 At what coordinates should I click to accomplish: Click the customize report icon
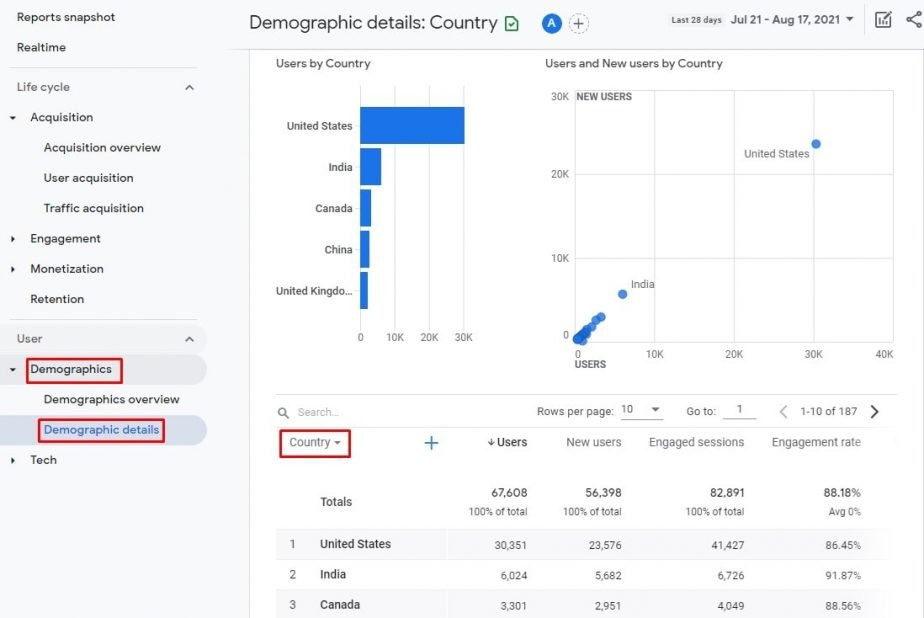pos(884,19)
